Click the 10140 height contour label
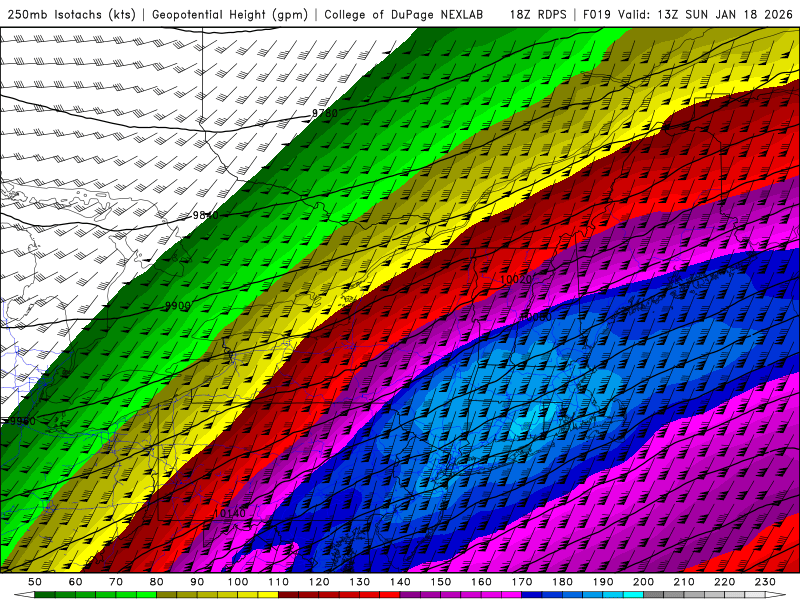This screenshot has height=600, width=800. tap(230, 513)
